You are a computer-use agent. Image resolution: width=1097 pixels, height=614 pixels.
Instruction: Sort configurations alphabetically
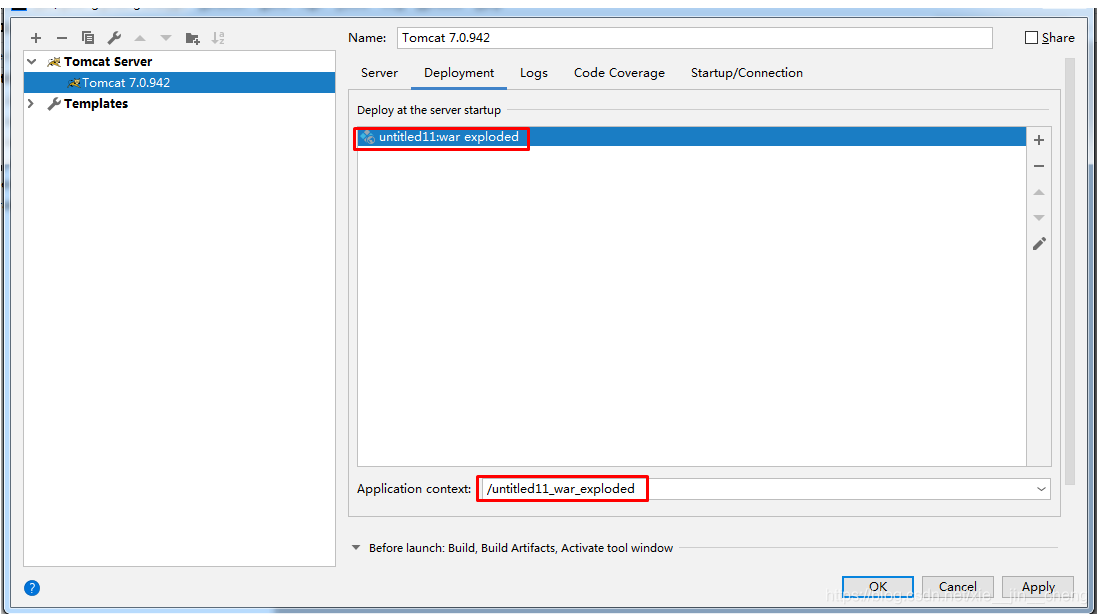click(218, 38)
